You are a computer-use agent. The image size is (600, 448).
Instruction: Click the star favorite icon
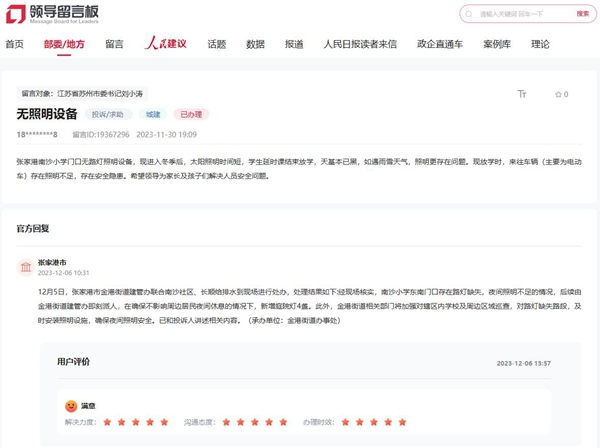pyautogui.click(x=558, y=94)
